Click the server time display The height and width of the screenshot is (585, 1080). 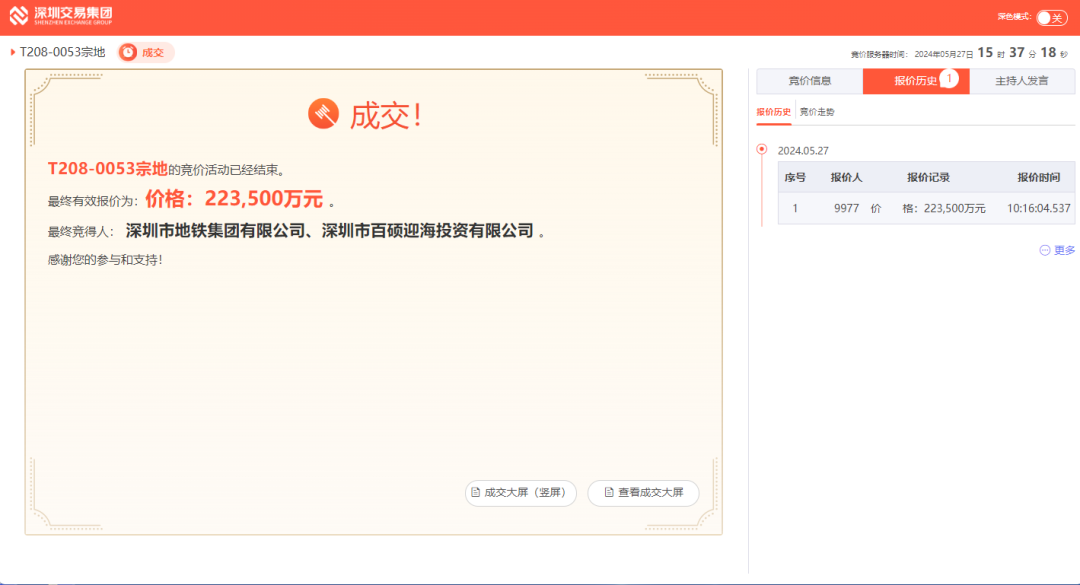[959, 53]
